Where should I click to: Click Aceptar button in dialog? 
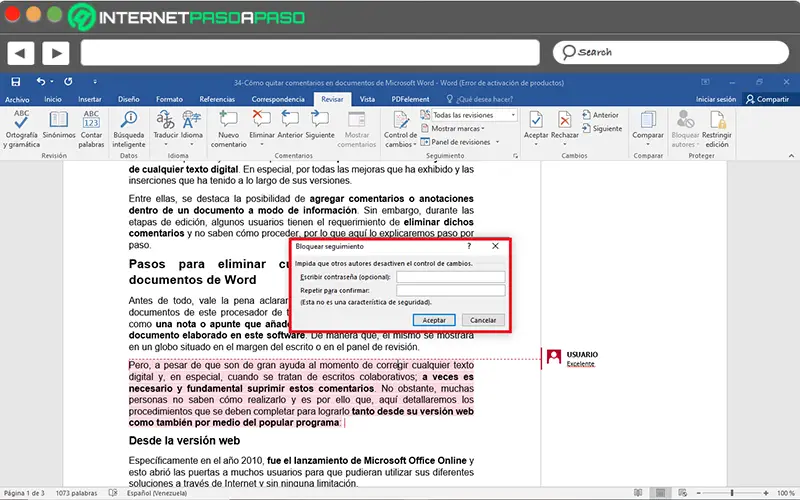(x=434, y=320)
